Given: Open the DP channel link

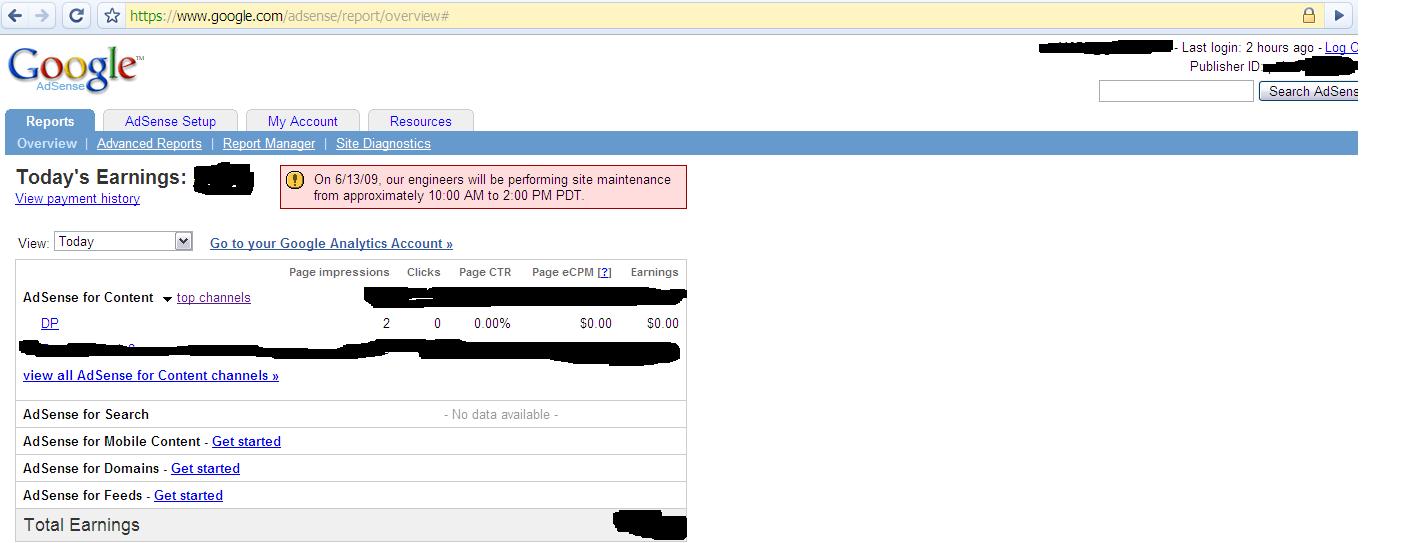Looking at the screenshot, I should tap(50, 323).
